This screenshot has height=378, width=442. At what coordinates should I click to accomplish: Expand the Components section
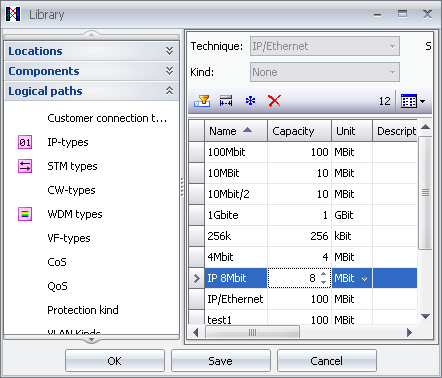[92, 71]
